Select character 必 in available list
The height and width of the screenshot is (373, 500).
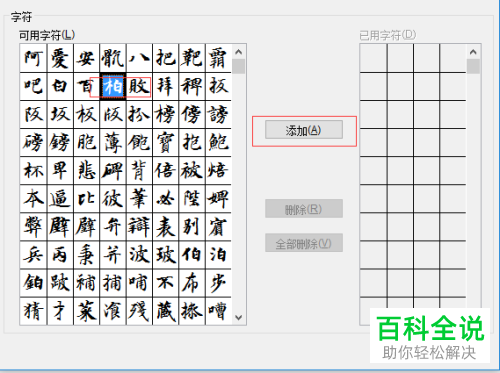click(x=166, y=199)
